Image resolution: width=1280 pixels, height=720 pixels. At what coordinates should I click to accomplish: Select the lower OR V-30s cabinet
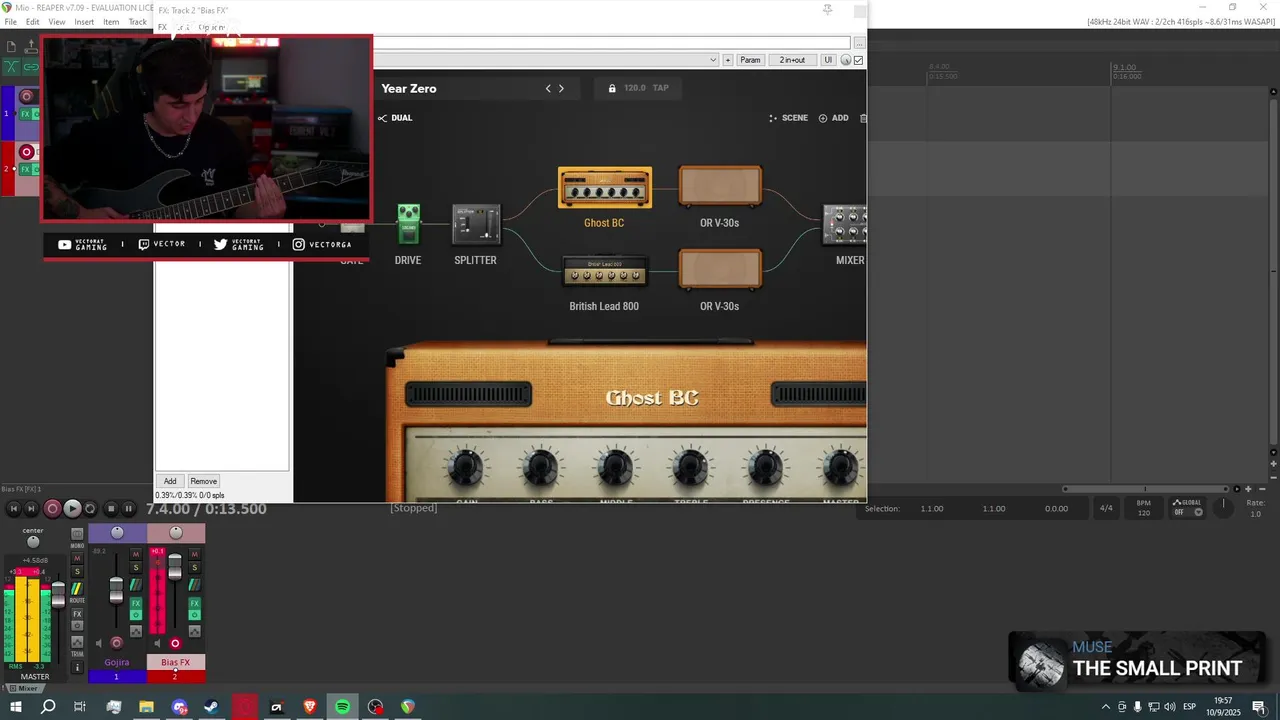[720, 270]
